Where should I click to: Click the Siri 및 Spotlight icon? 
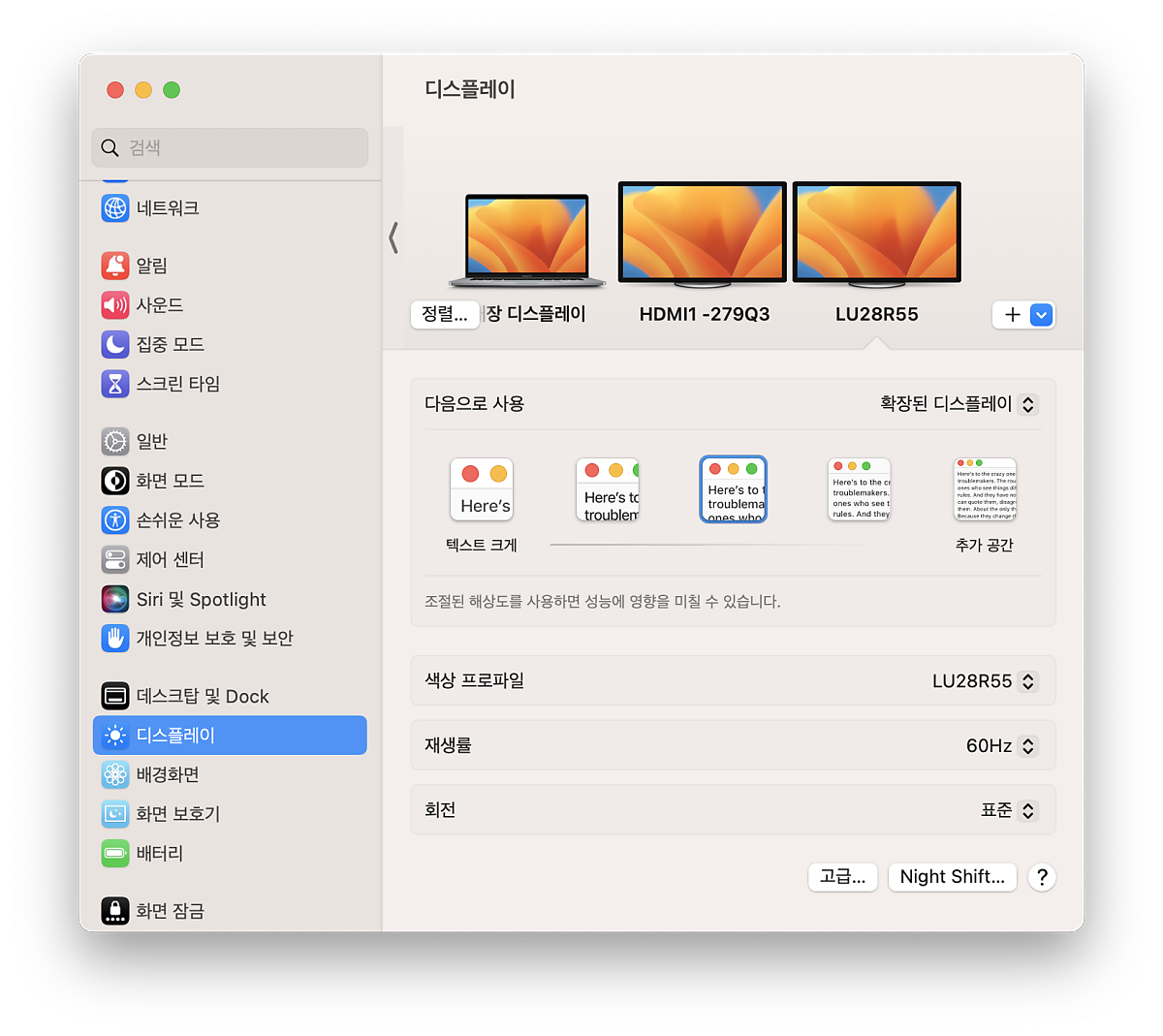(115, 599)
